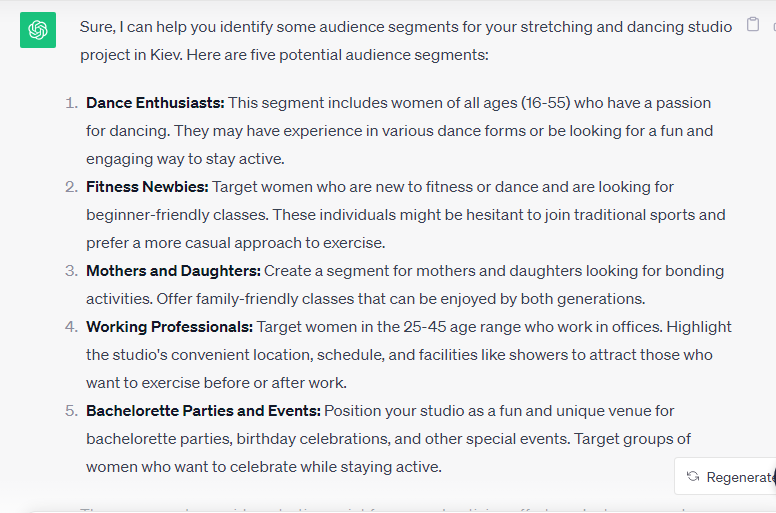Screen dimensions: 776x513
Task: Click the "Bachelorette Parties and Events:" heading
Action: [x=203, y=411]
